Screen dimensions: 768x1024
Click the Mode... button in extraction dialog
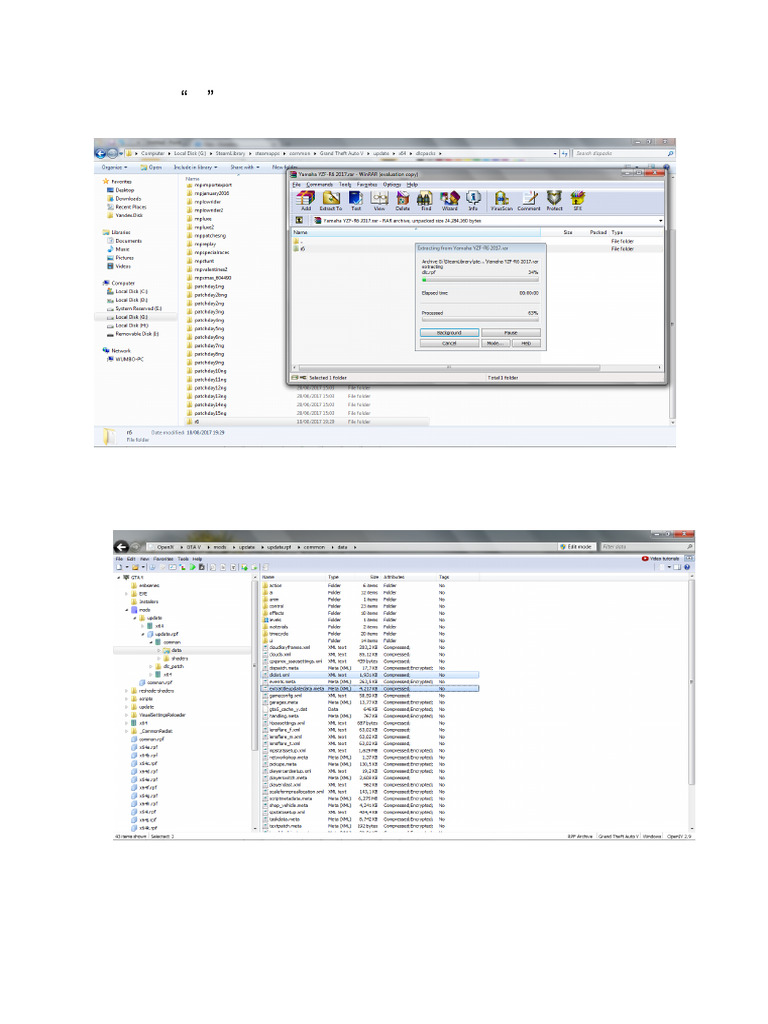(x=494, y=343)
